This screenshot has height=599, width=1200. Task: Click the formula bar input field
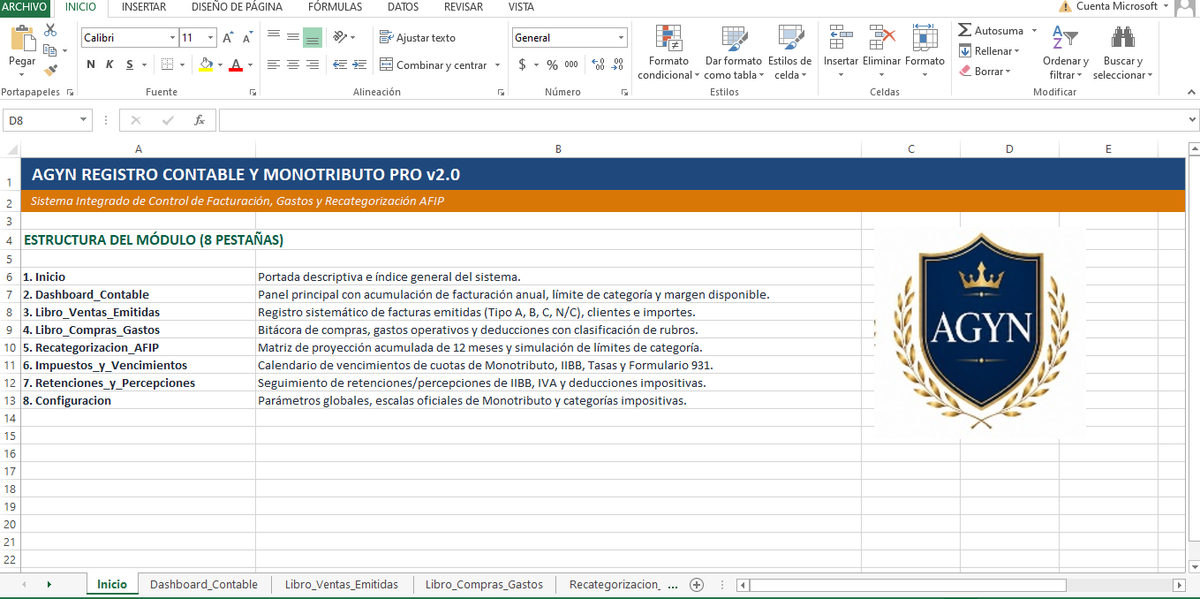701,120
